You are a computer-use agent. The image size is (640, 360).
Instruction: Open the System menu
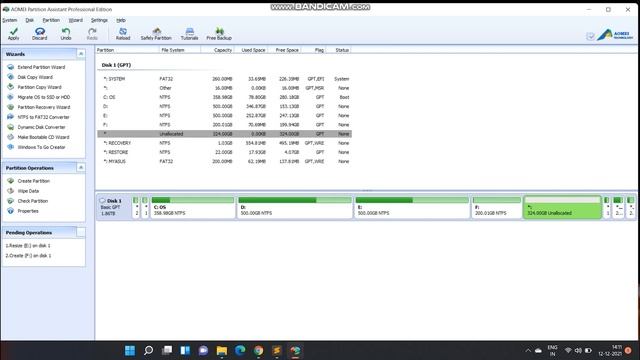coord(10,20)
